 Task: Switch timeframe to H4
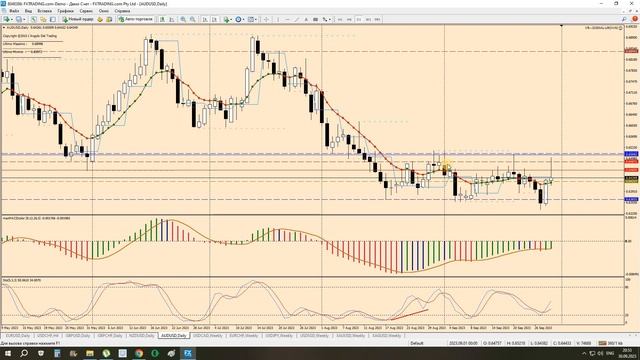(x=349, y=19)
